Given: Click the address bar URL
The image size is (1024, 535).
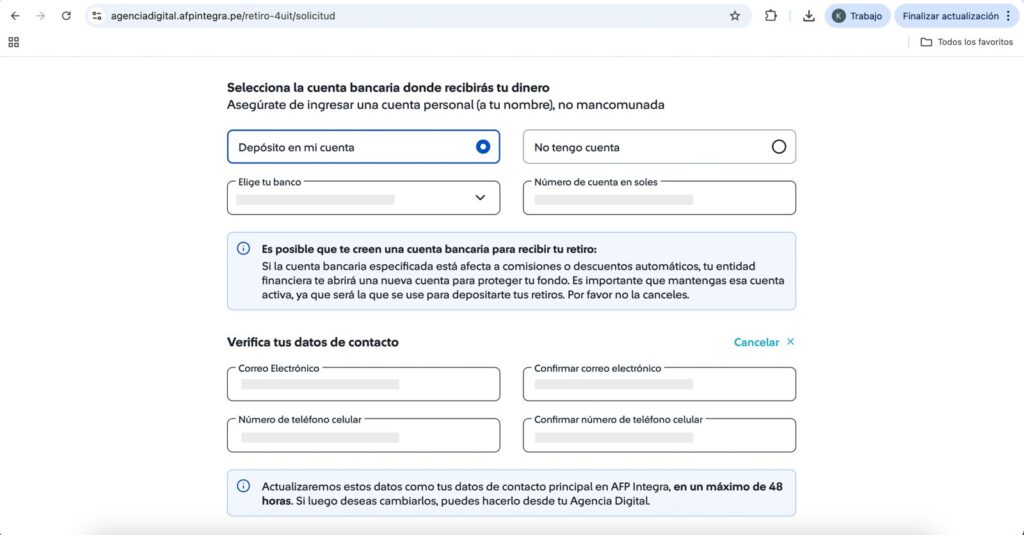Looking at the screenshot, I should coord(223,16).
